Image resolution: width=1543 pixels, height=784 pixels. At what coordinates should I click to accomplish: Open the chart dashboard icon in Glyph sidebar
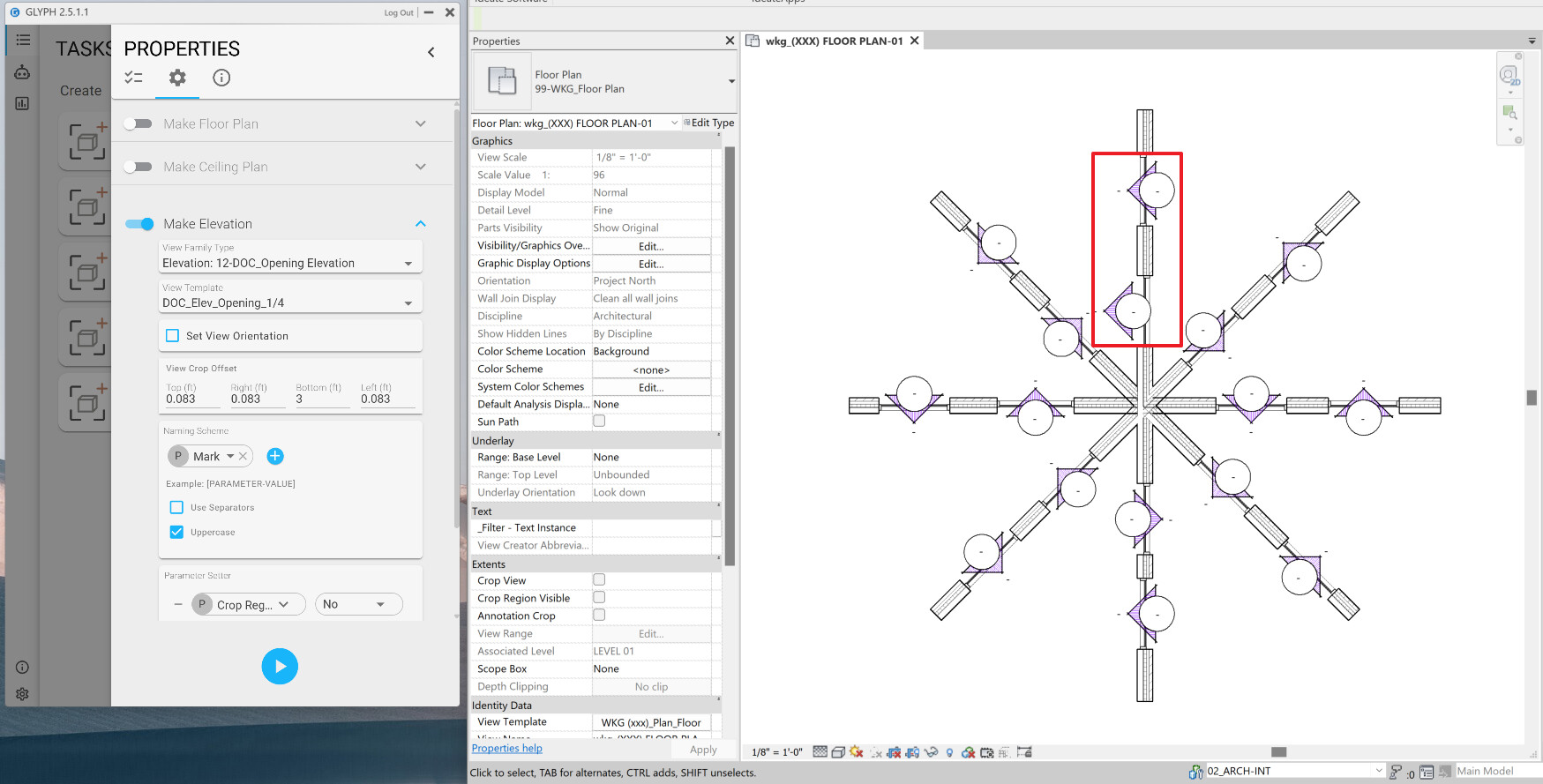point(22,103)
